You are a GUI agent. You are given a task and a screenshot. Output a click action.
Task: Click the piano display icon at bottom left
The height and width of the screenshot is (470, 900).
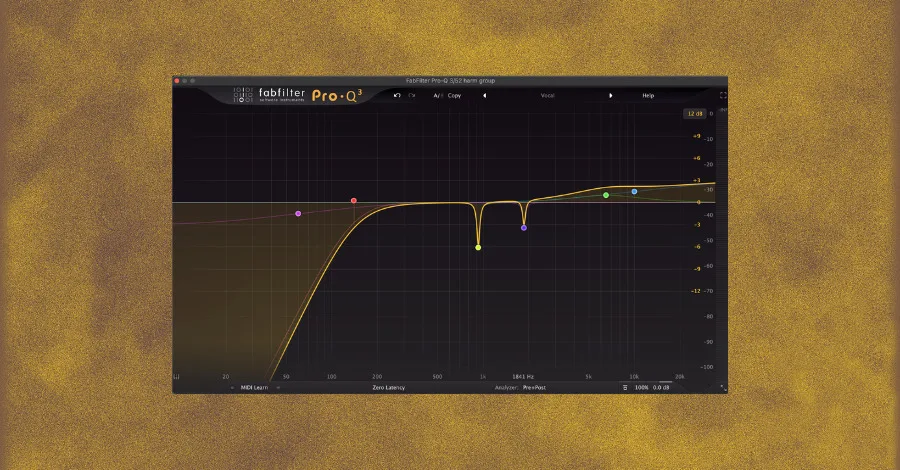point(176,376)
